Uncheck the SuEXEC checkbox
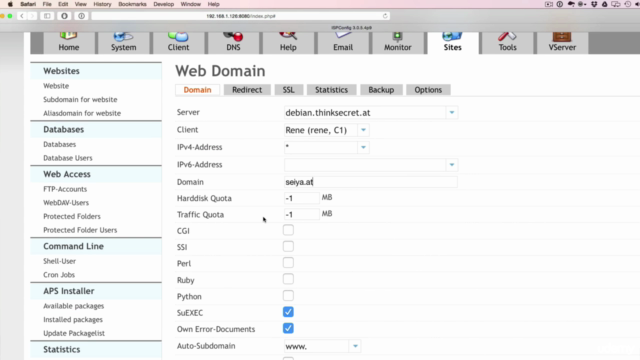The width and height of the screenshot is (640, 360). (x=288, y=312)
